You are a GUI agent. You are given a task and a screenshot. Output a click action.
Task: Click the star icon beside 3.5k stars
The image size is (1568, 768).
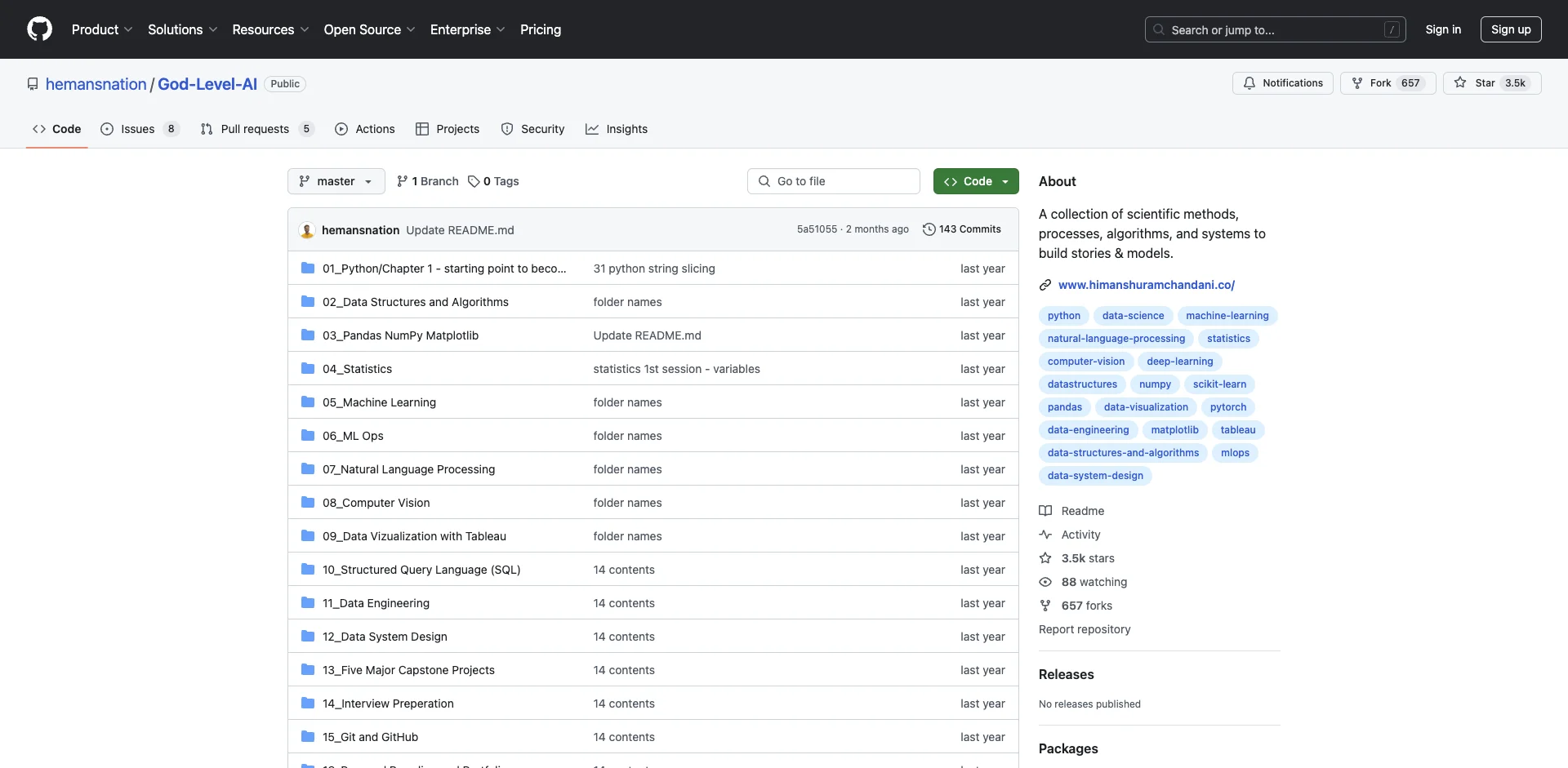tap(1045, 558)
